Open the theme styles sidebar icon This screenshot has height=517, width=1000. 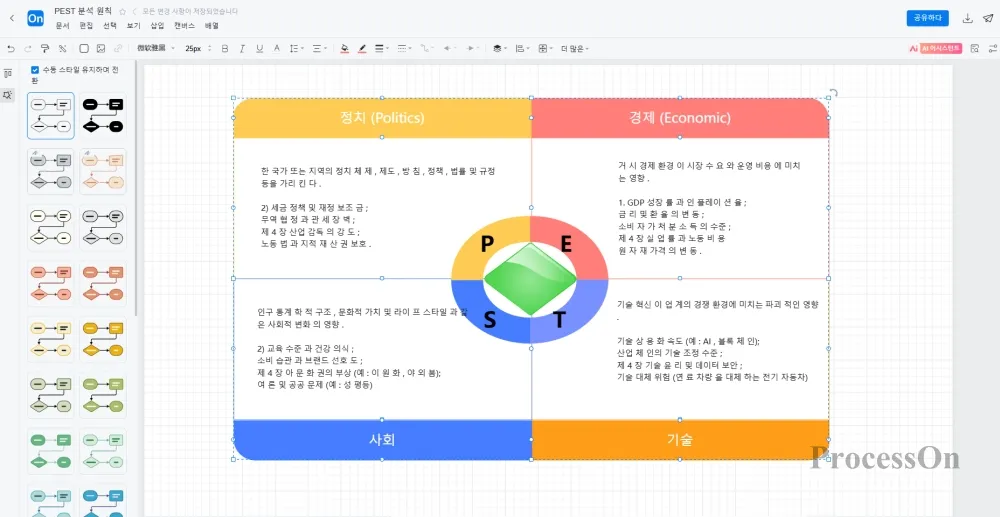8,94
